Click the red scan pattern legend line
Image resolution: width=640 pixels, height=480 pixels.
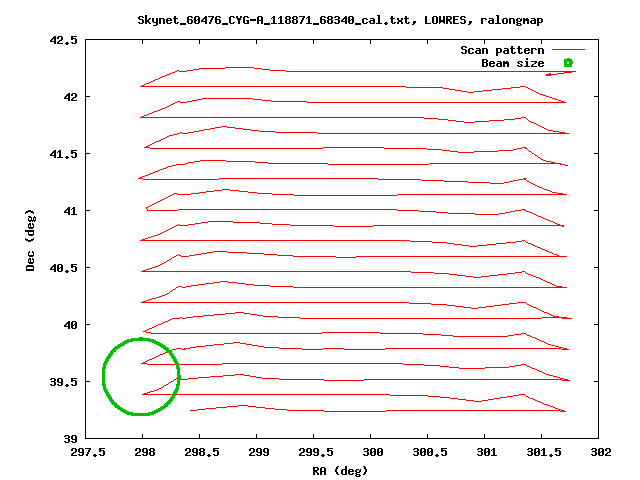tap(568, 50)
